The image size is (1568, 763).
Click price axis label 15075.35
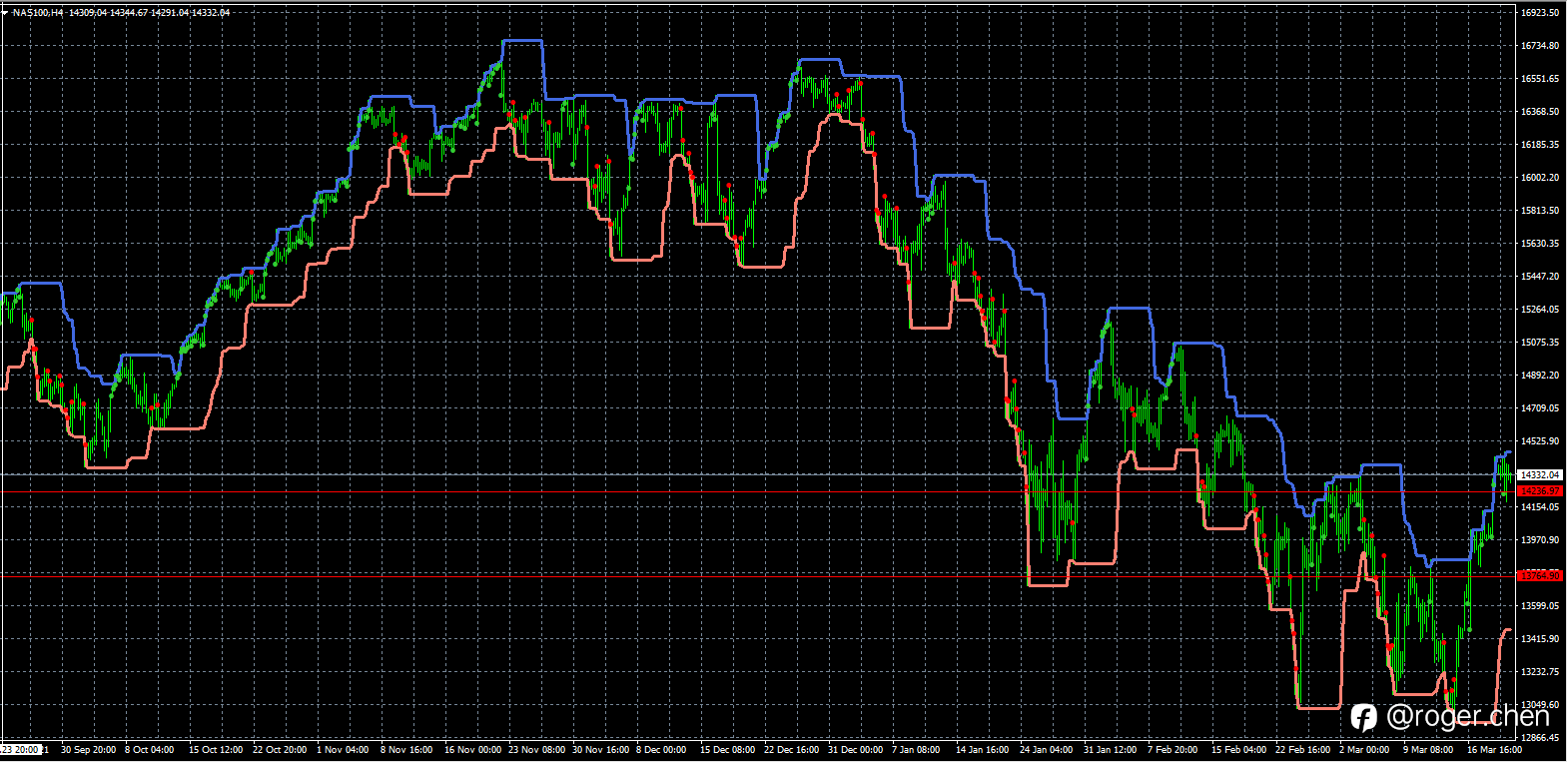click(1540, 343)
